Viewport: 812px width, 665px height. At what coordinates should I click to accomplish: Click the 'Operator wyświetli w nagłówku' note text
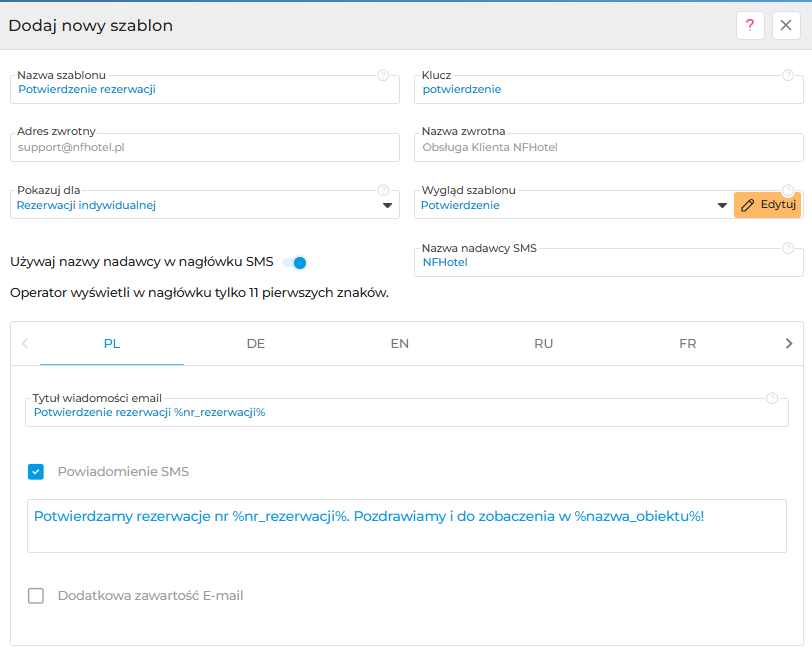point(199,293)
